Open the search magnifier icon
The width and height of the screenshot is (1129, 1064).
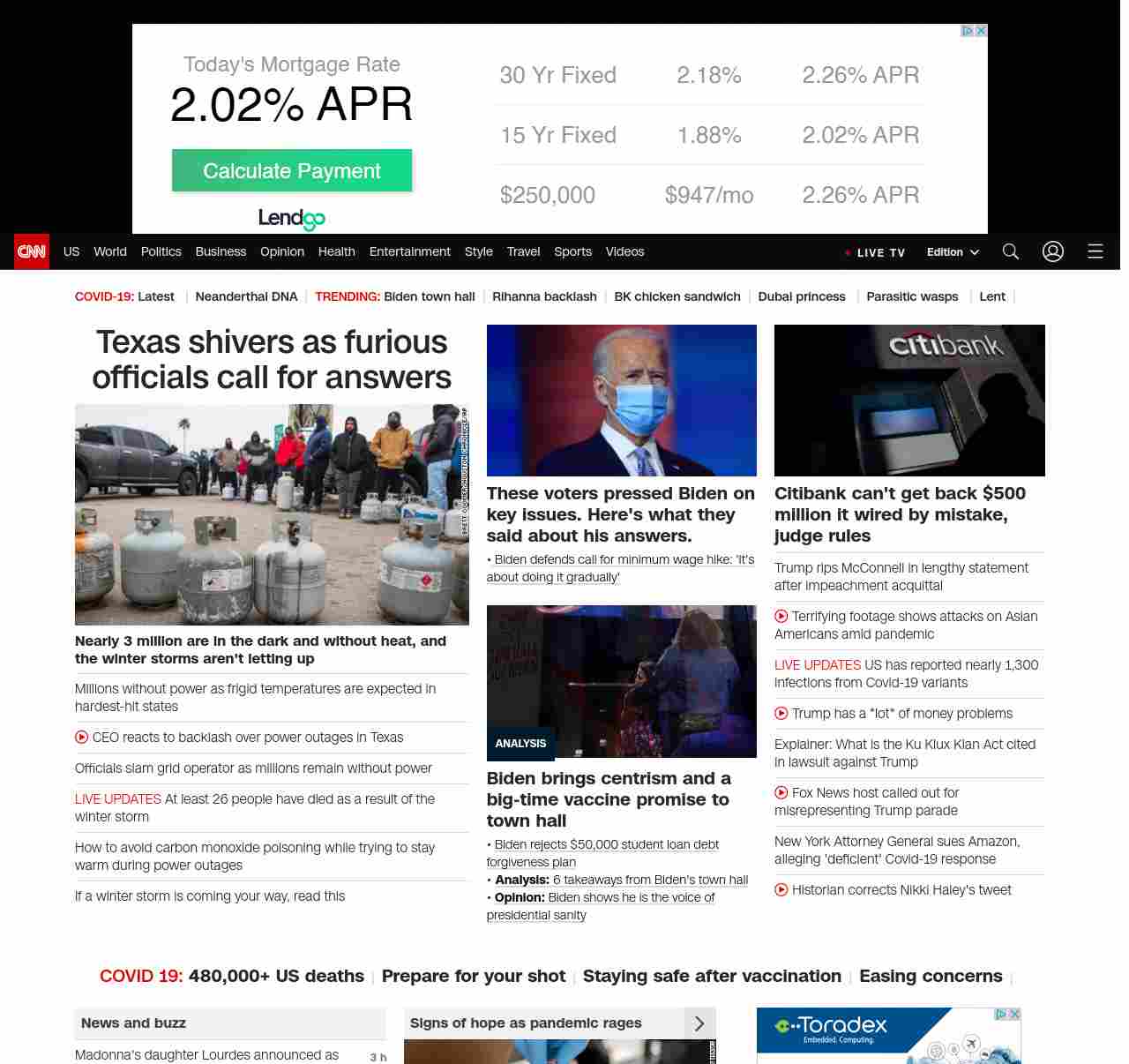(1011, 251)
